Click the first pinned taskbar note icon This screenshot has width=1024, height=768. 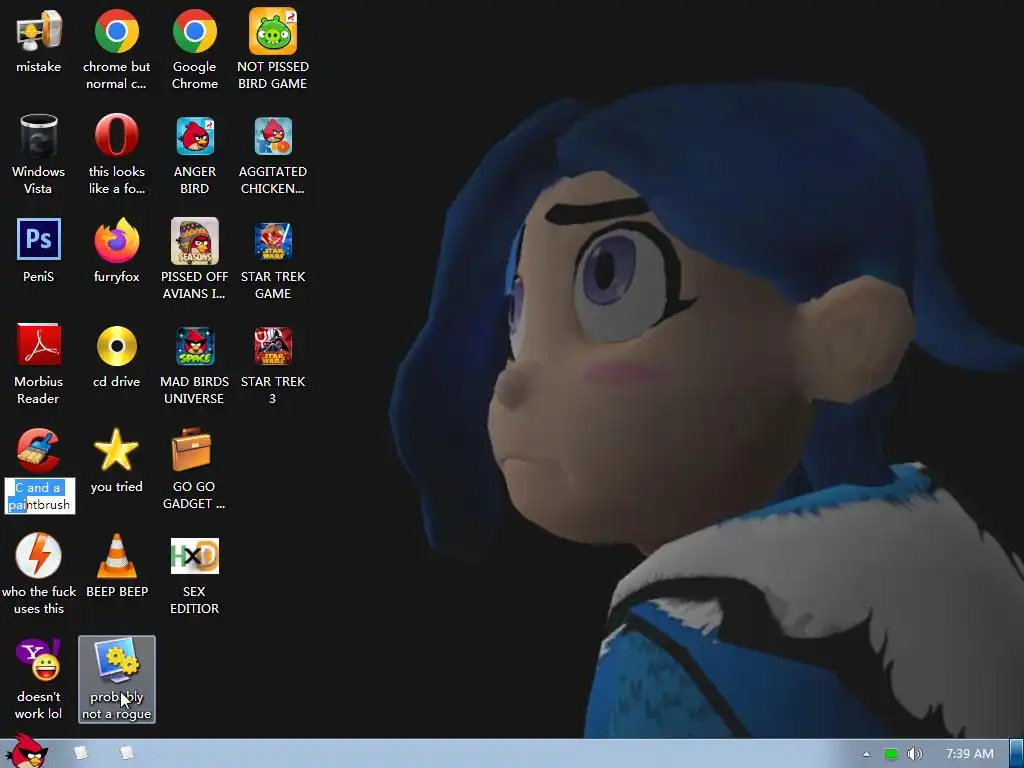click(x=81, y=753)
